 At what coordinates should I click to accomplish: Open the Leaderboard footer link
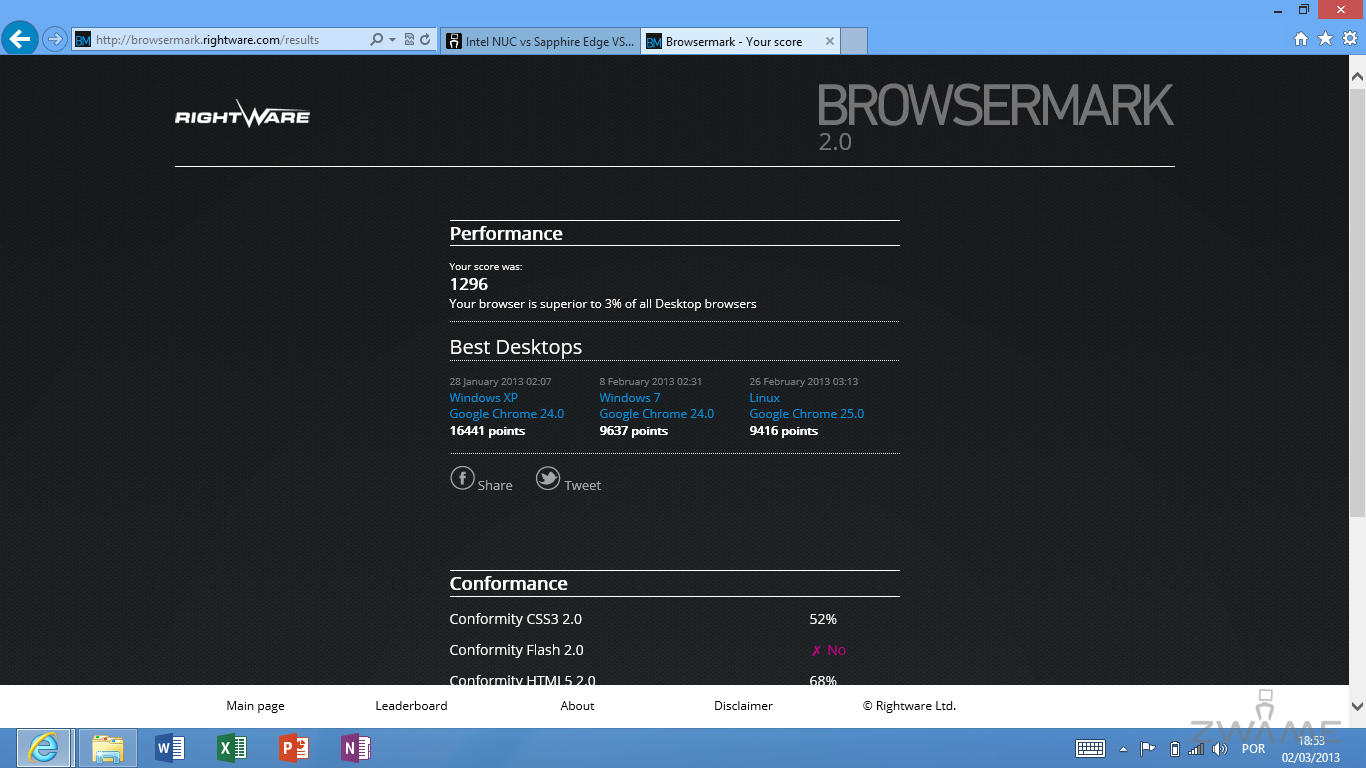[x=412, y=706]
